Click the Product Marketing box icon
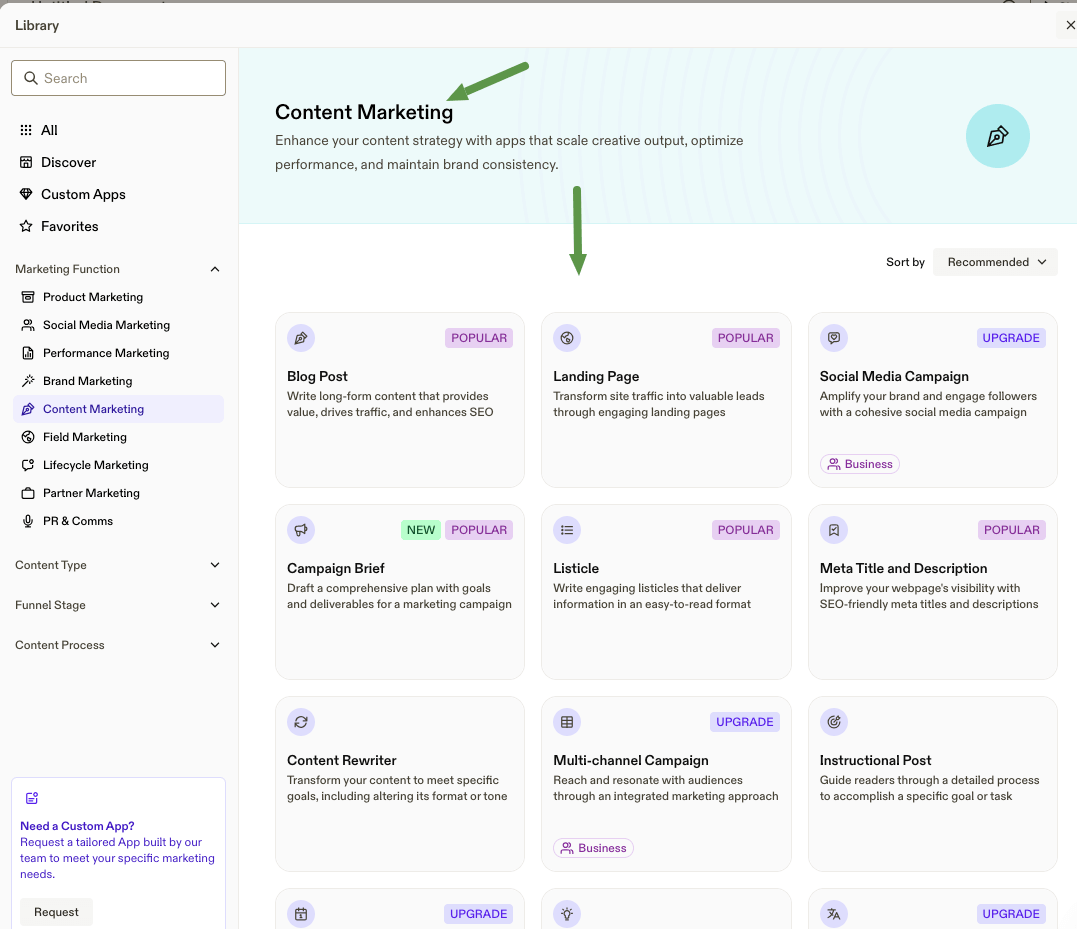 click(28, 297)
